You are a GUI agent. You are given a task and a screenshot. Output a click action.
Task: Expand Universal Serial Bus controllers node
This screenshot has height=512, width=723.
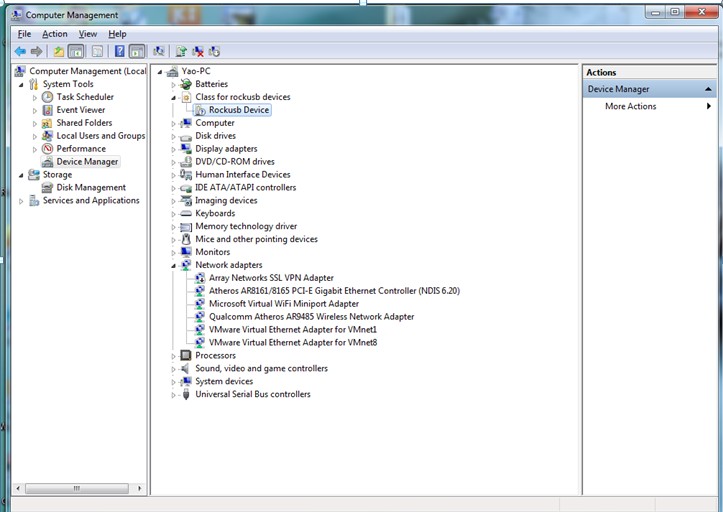pyautogui.click(x=174, y=394)
